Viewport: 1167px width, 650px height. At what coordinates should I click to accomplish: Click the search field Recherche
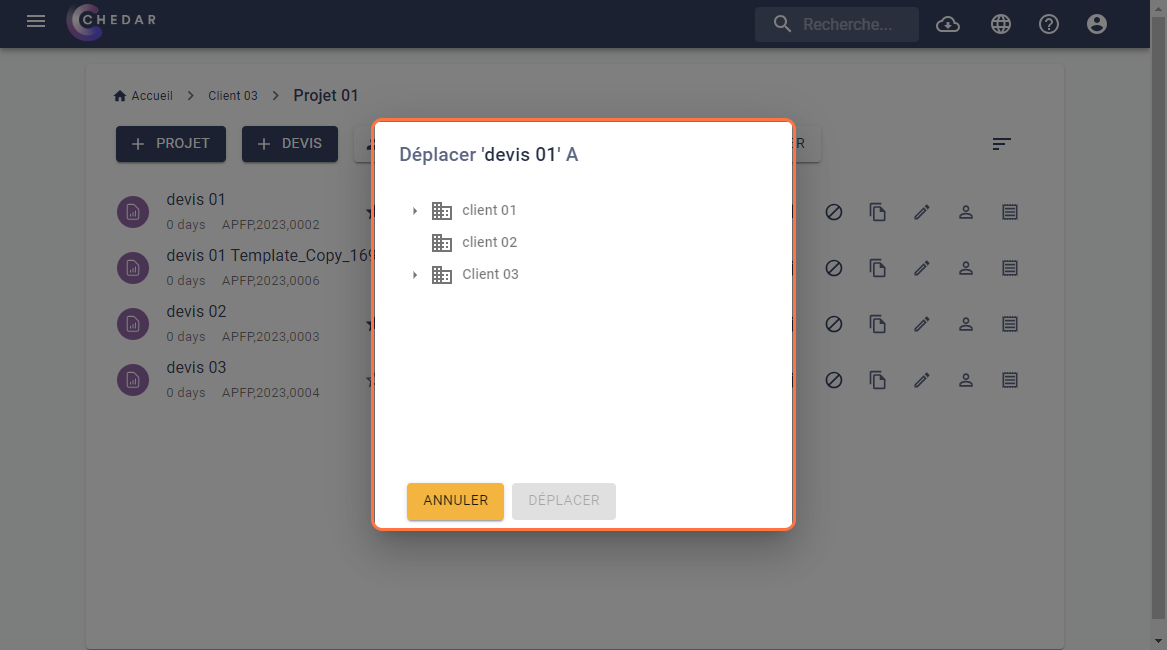point(837,25)
